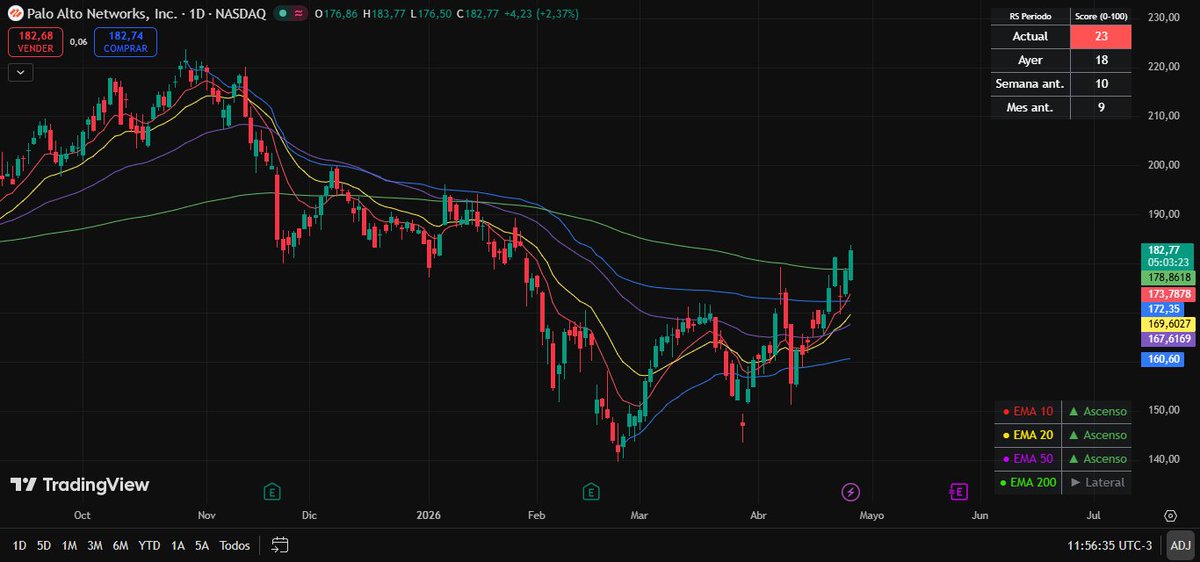The image size is (1200, 562).
Task: Toggle the ADJ adjusted data button
Action: (x=1181, y=545)
